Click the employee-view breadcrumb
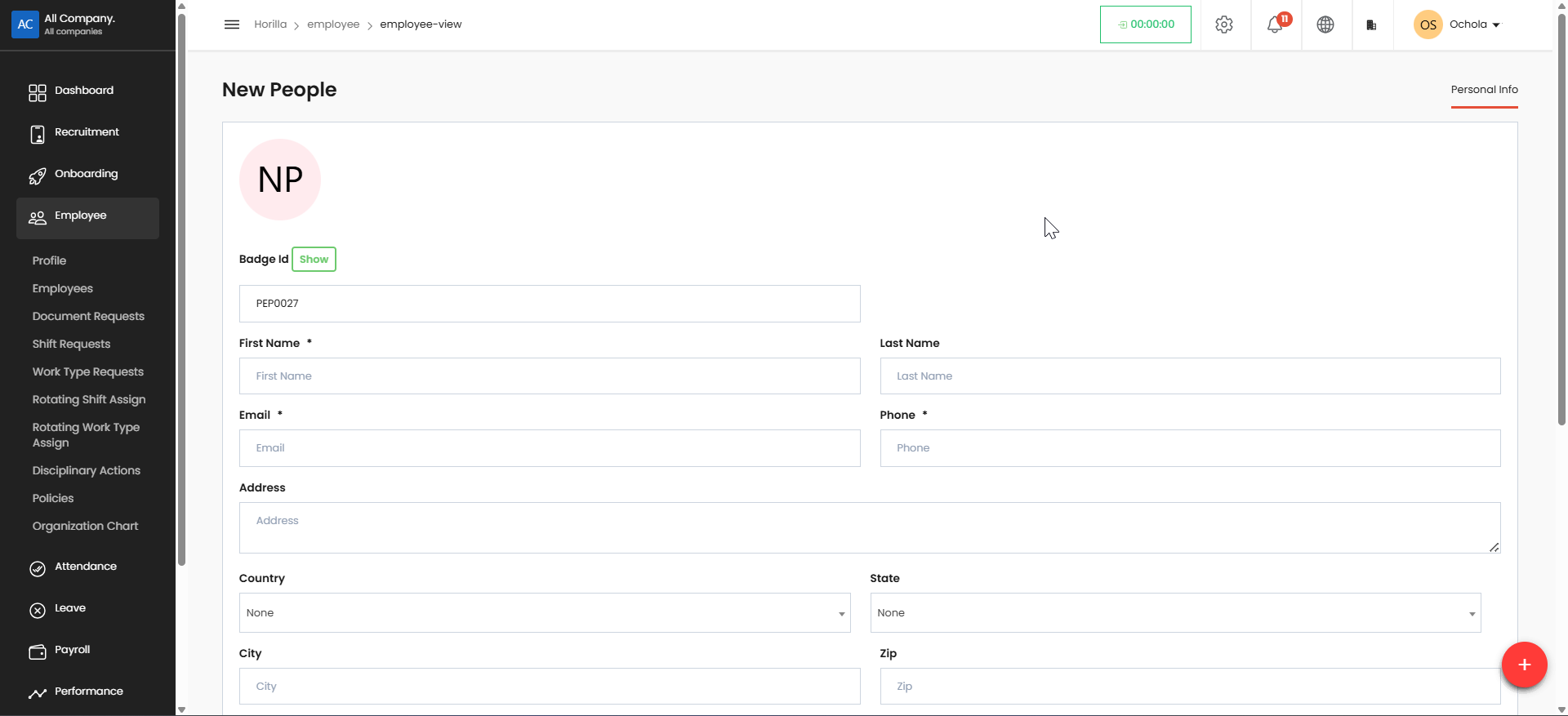The width and height of the screenshot is (1568, 716). 421,24
